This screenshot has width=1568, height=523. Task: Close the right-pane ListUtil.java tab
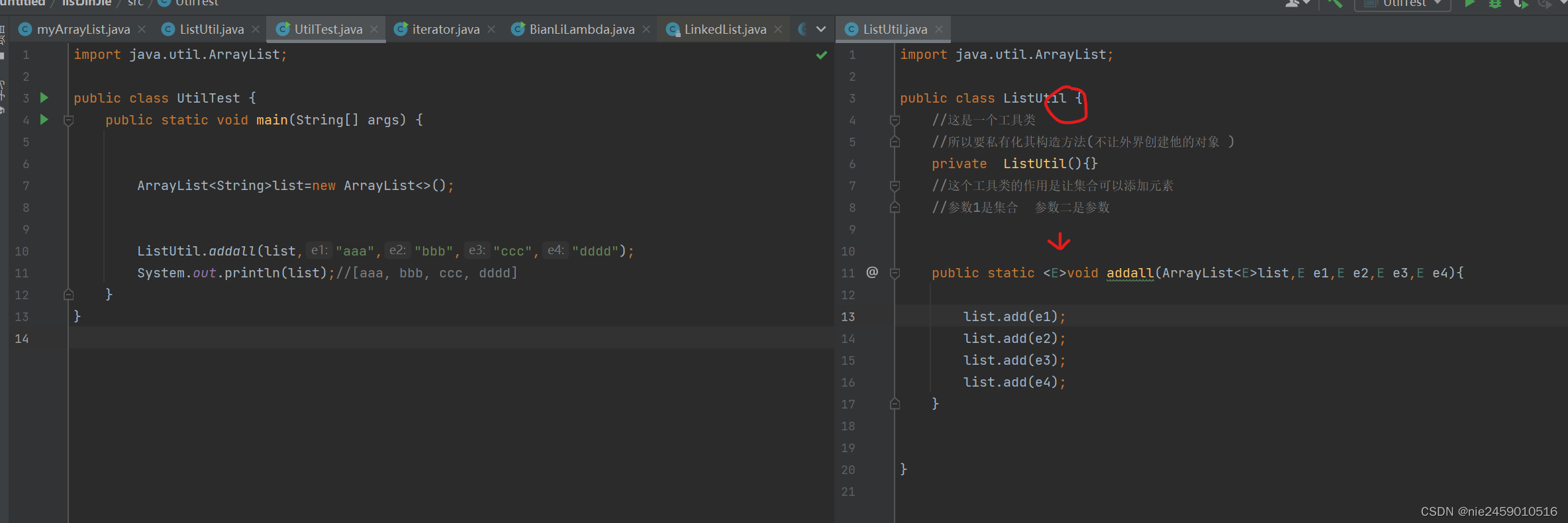coord(939,29)
